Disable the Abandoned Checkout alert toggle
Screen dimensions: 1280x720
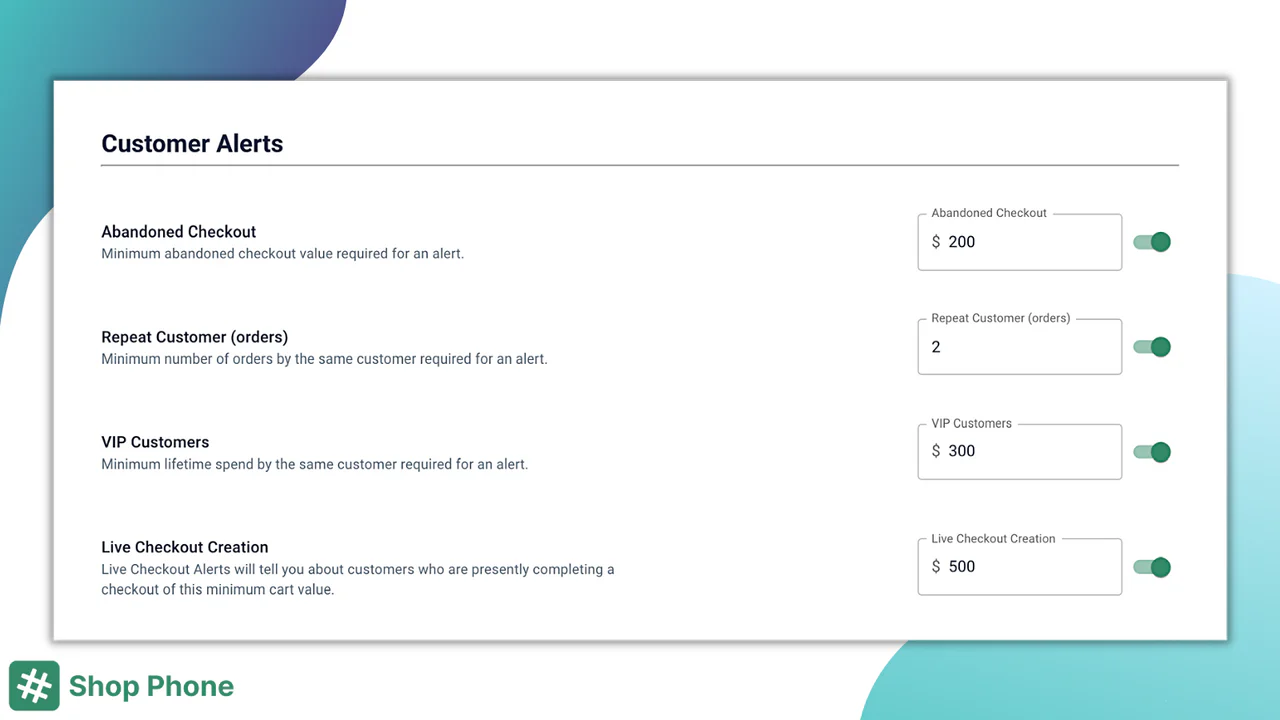pyautogui.click(x=1152, y=242)
